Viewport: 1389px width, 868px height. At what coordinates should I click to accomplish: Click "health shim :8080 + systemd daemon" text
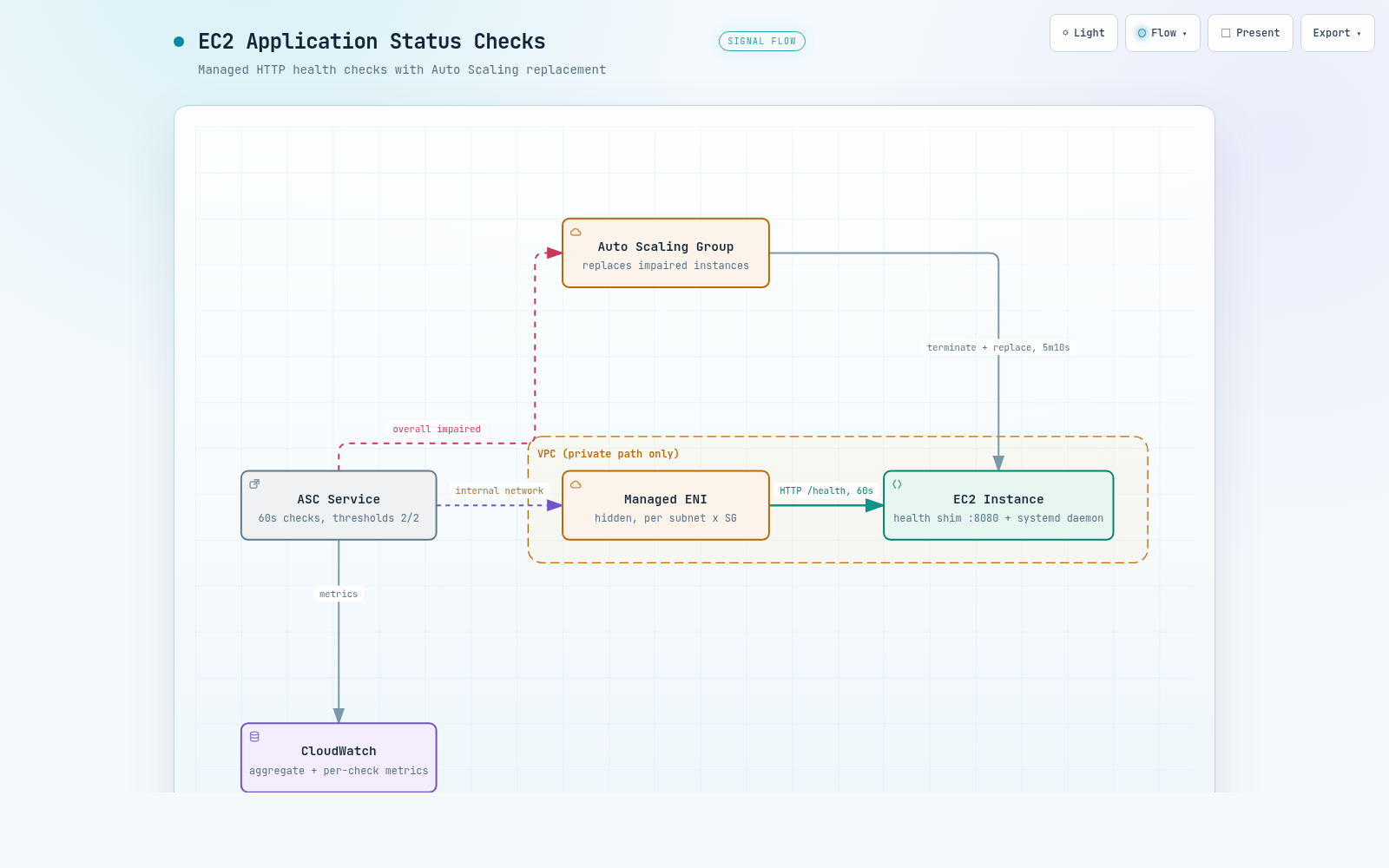tap(998, 519)
